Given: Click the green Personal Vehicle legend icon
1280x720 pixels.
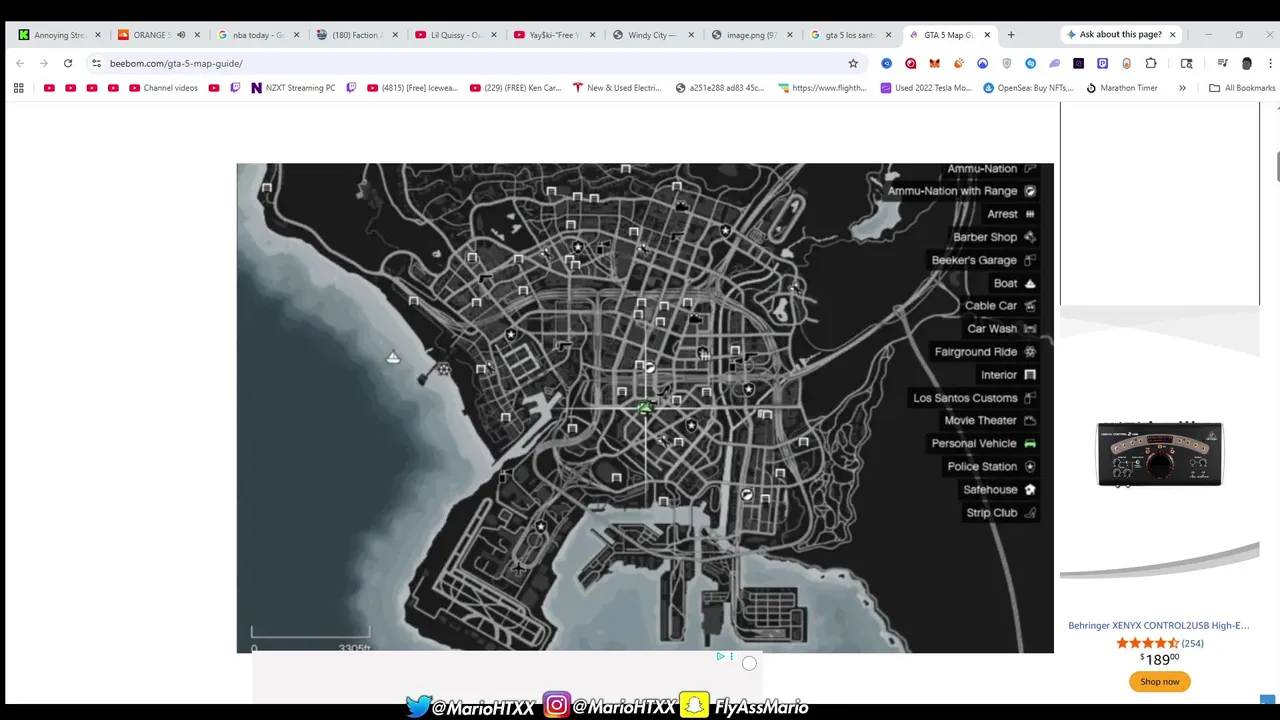Looking at the screenshot, I should click(1030, 444).
